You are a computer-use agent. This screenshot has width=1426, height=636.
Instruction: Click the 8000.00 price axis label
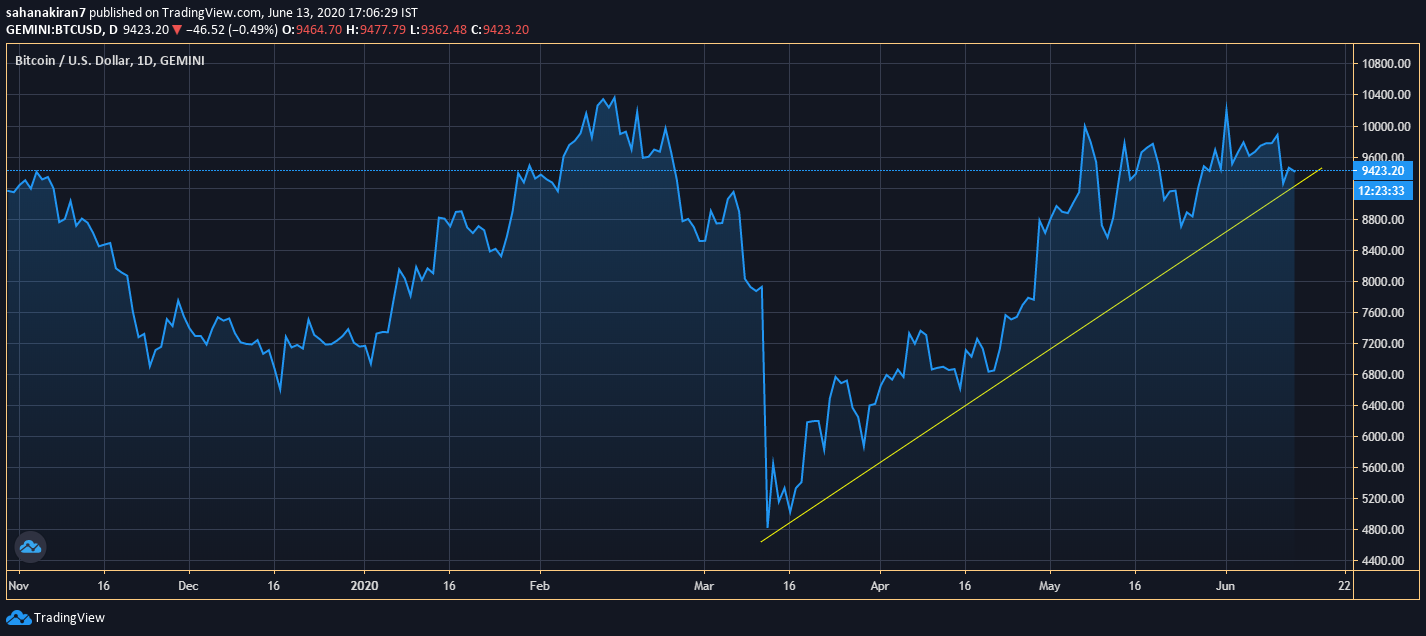tap(1384, 281)
